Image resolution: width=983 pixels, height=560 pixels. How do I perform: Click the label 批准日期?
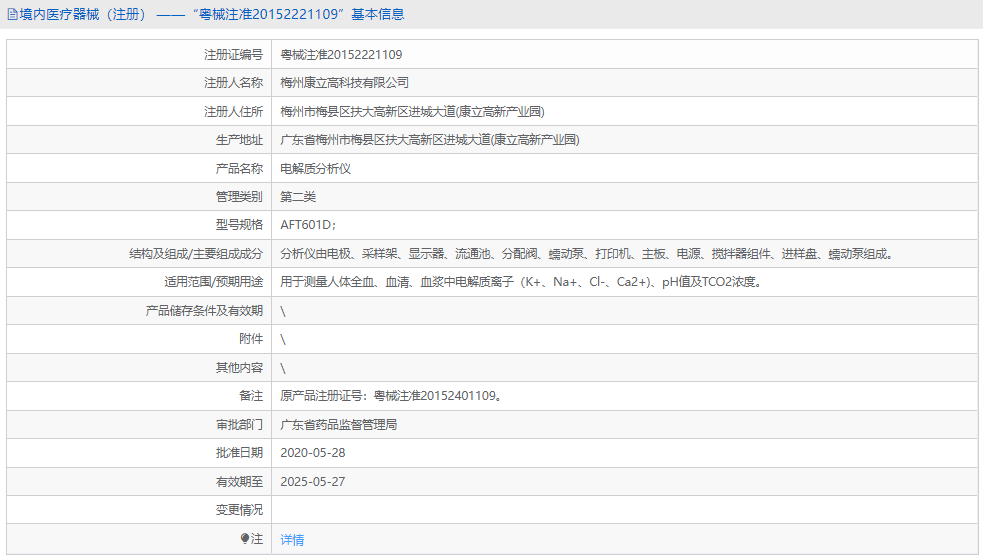coord(239,453)
